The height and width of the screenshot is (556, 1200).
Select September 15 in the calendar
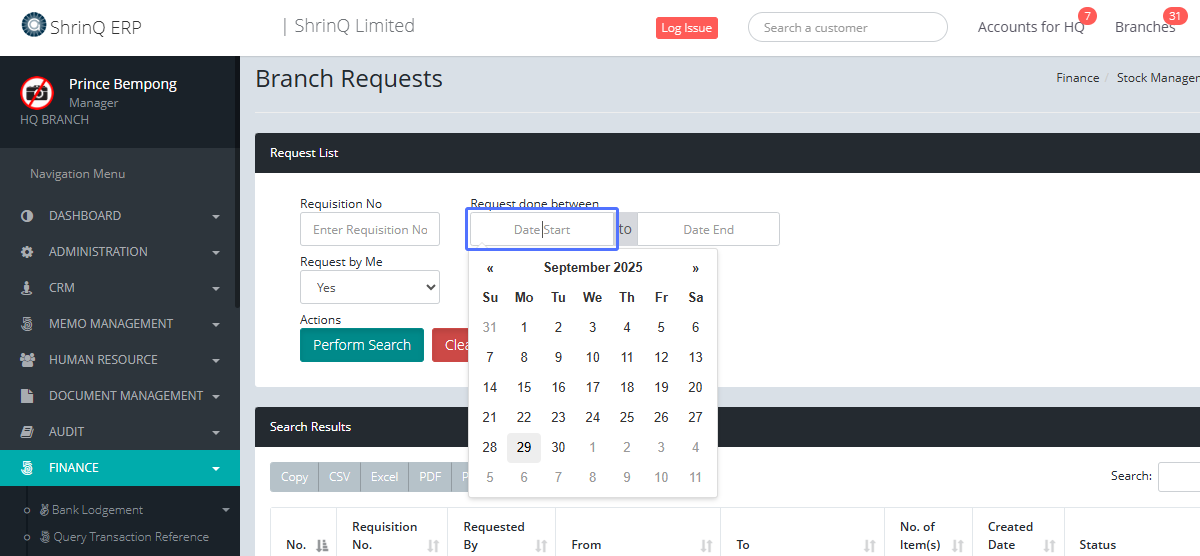pyautogui.click(x=524, y=387)
